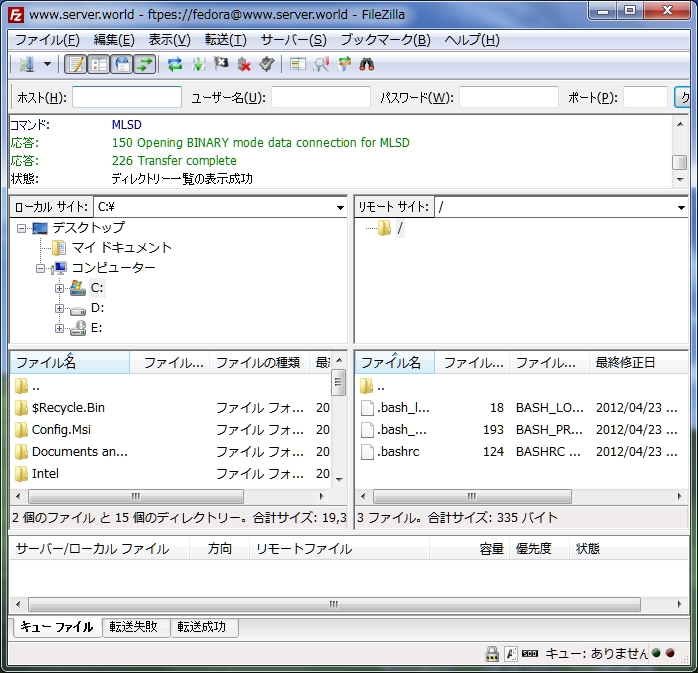Click the encryption lock status icon
Viewport: 698px width, 673px height.
491,653
